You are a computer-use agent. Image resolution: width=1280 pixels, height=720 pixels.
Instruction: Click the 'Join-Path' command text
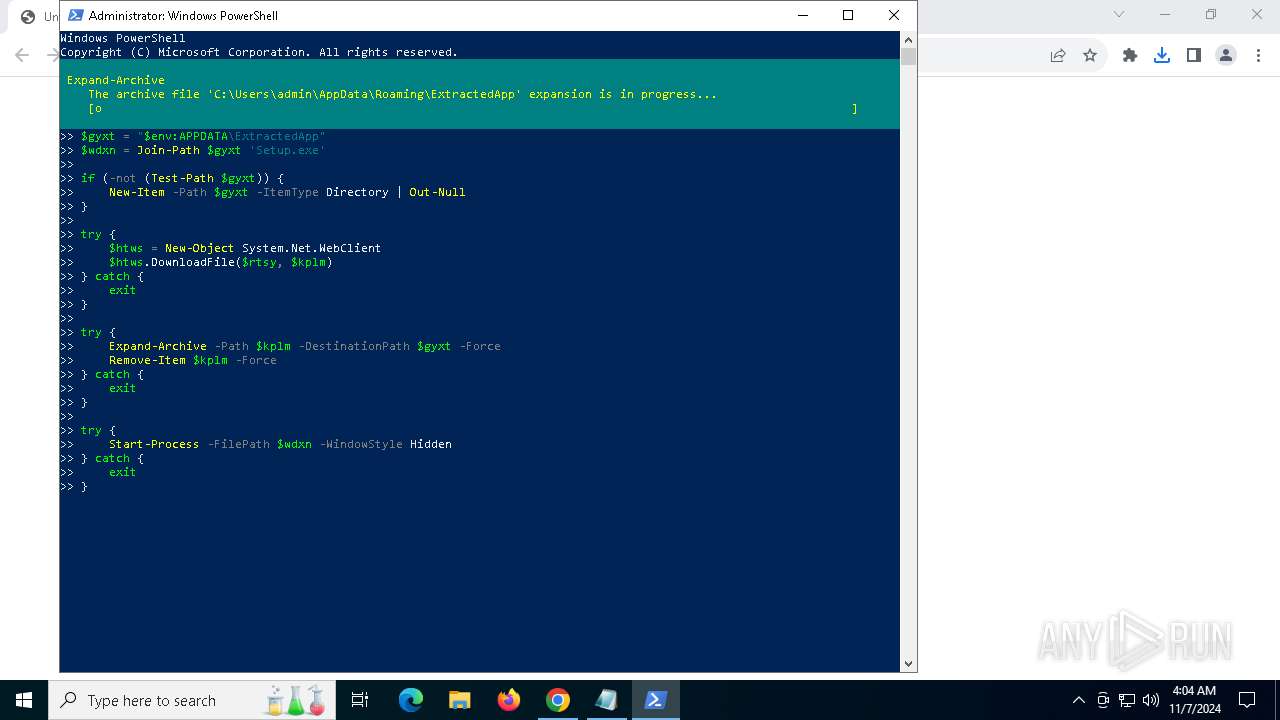pyautogui.click(x=168, y=150)
